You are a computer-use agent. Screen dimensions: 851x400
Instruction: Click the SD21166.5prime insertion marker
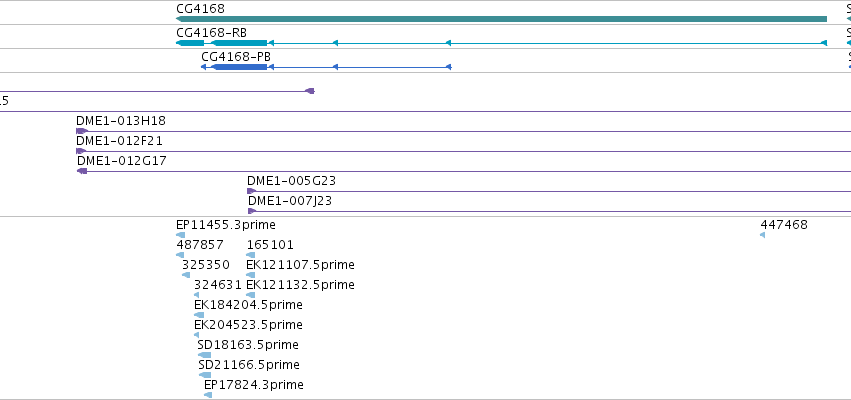[205, 375]
